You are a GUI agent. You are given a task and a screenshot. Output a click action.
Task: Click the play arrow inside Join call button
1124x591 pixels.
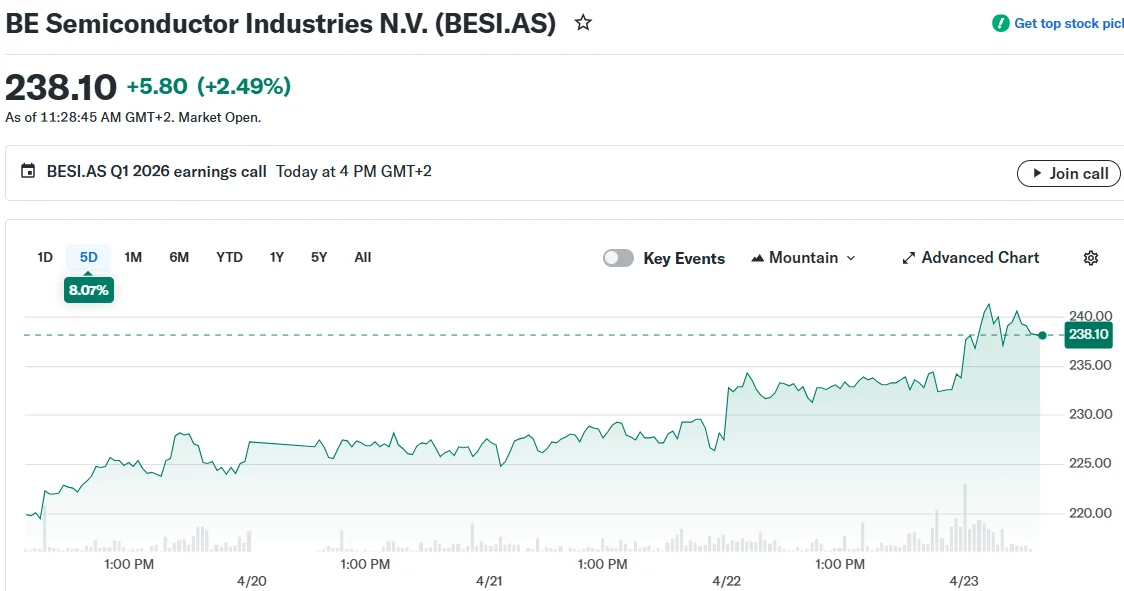tap(1037, 173)
